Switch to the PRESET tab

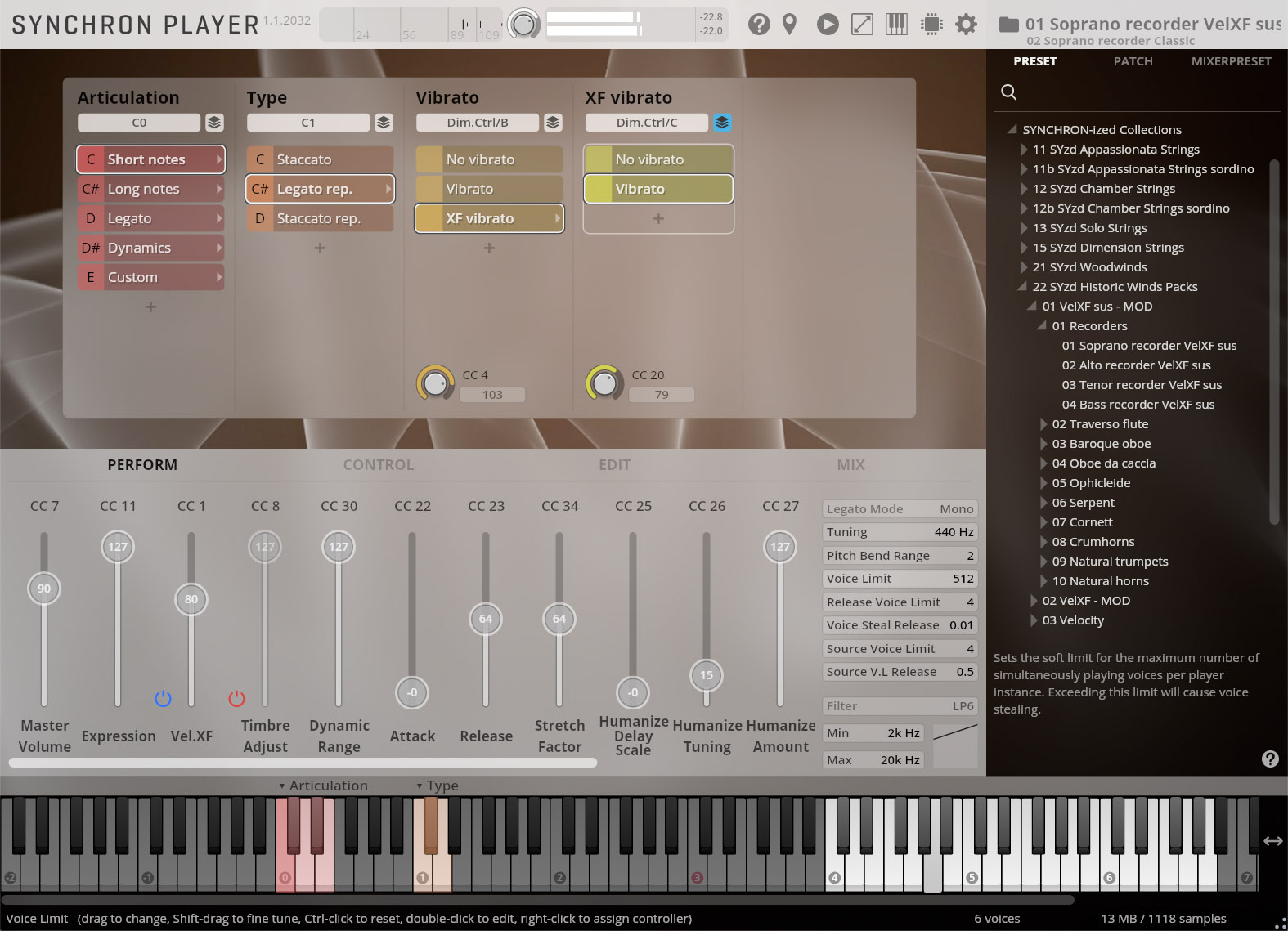[1034, 61]
